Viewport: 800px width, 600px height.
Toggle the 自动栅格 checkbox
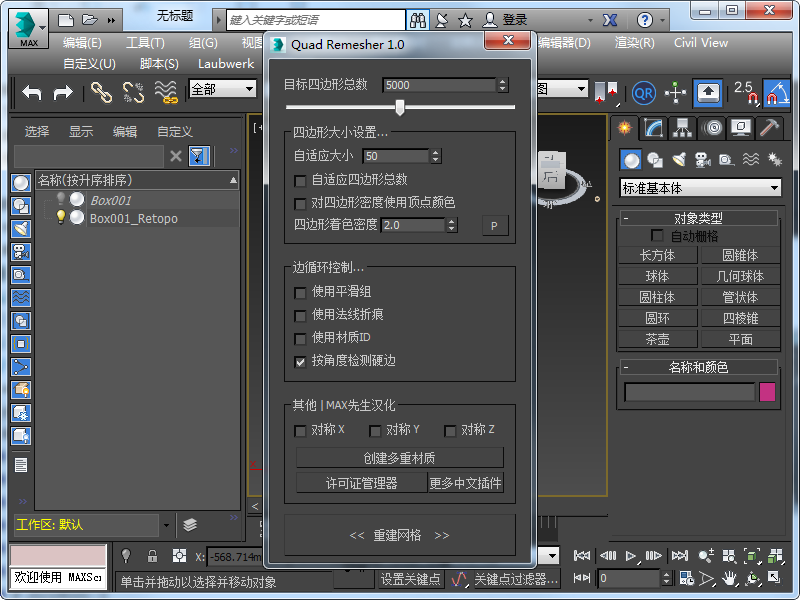pyautogui.click(x=657, y=236)
